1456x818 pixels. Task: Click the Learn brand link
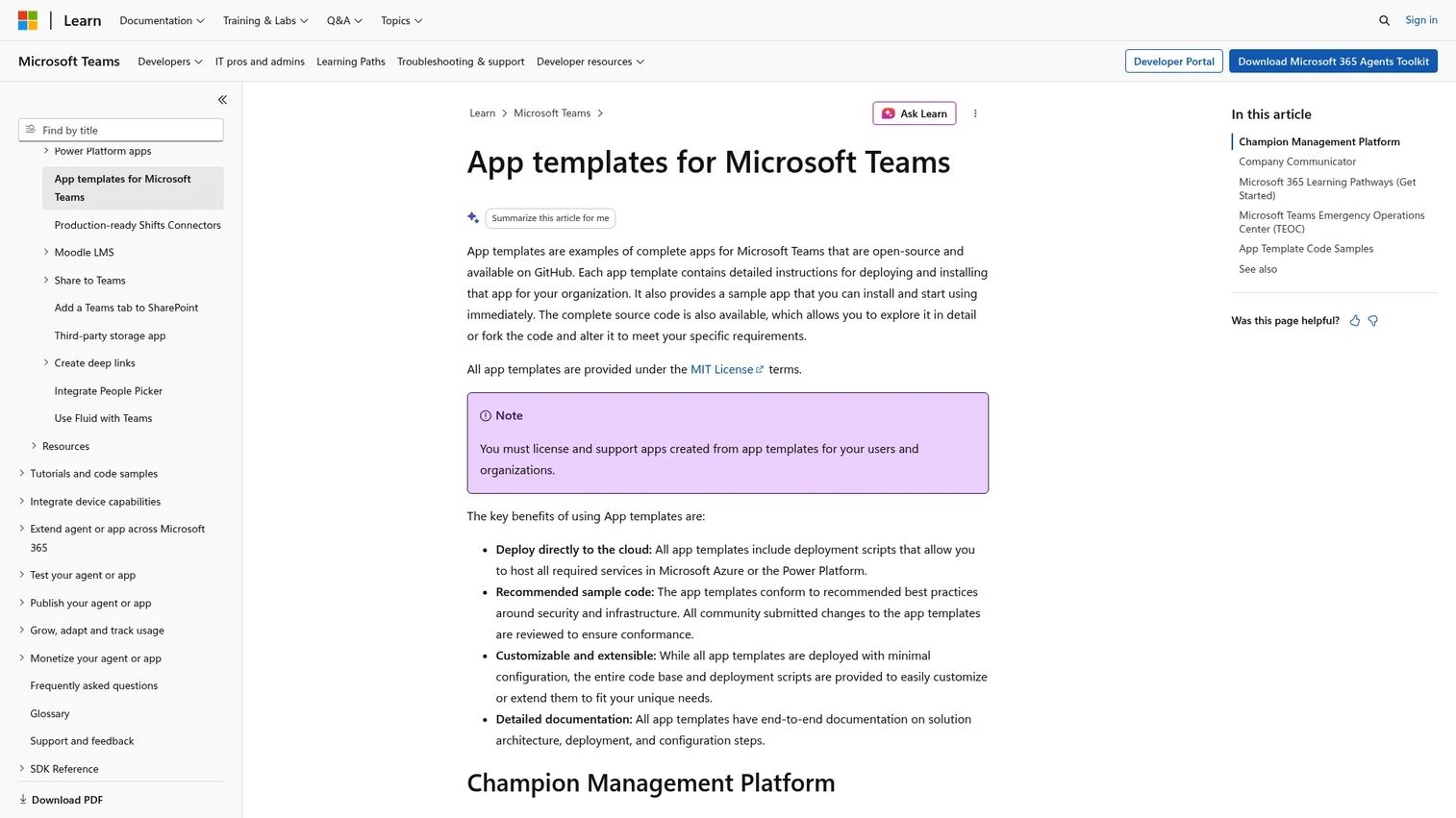coord(83,20)
